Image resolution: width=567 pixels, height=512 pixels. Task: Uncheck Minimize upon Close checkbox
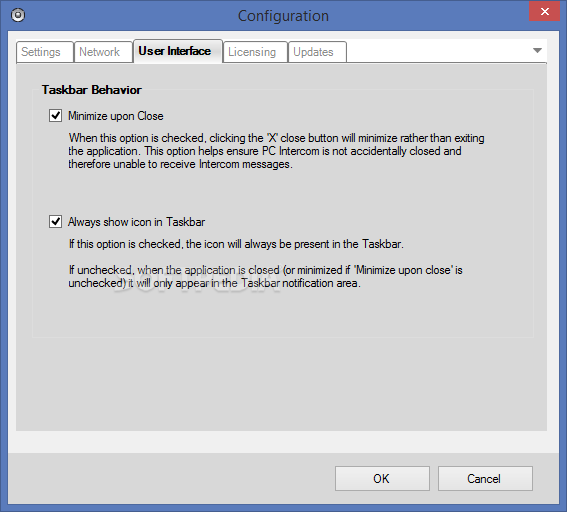[55, 116]
